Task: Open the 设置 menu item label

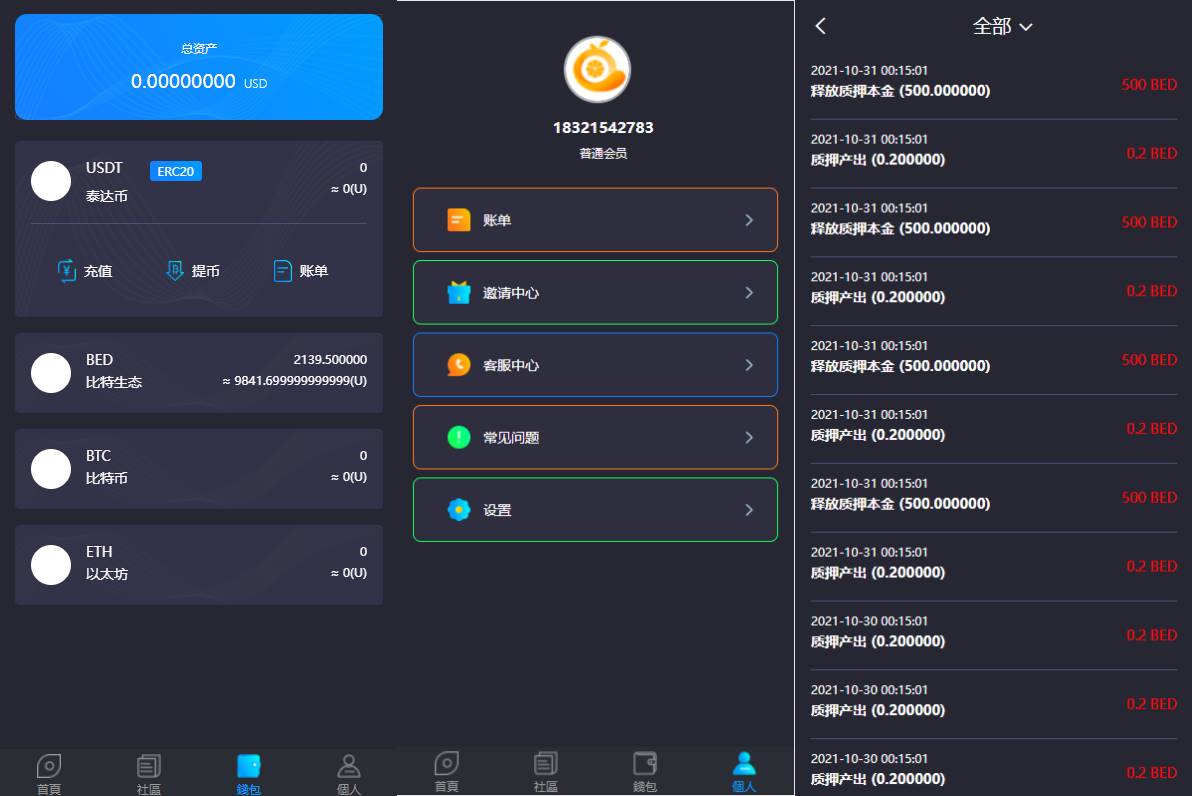Action: coord(497,510)
